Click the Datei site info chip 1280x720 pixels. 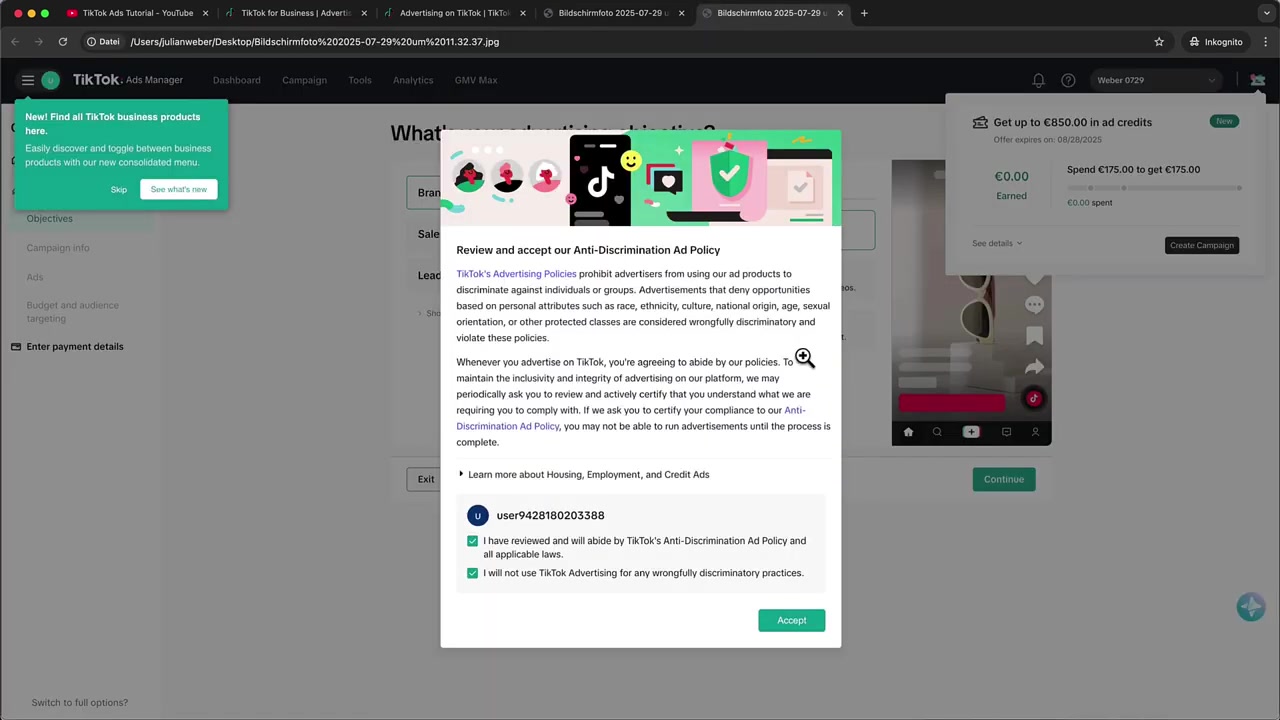(103, 42)
